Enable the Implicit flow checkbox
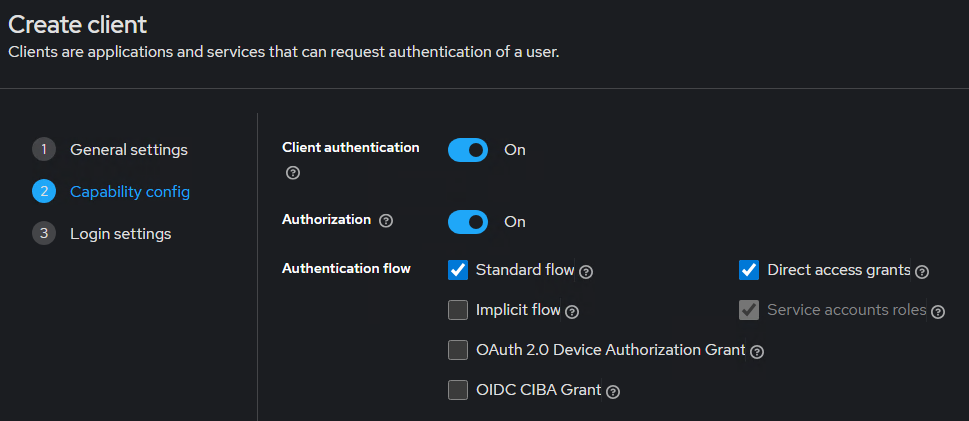This screenshot has width=969, height=421. (458, 310)
